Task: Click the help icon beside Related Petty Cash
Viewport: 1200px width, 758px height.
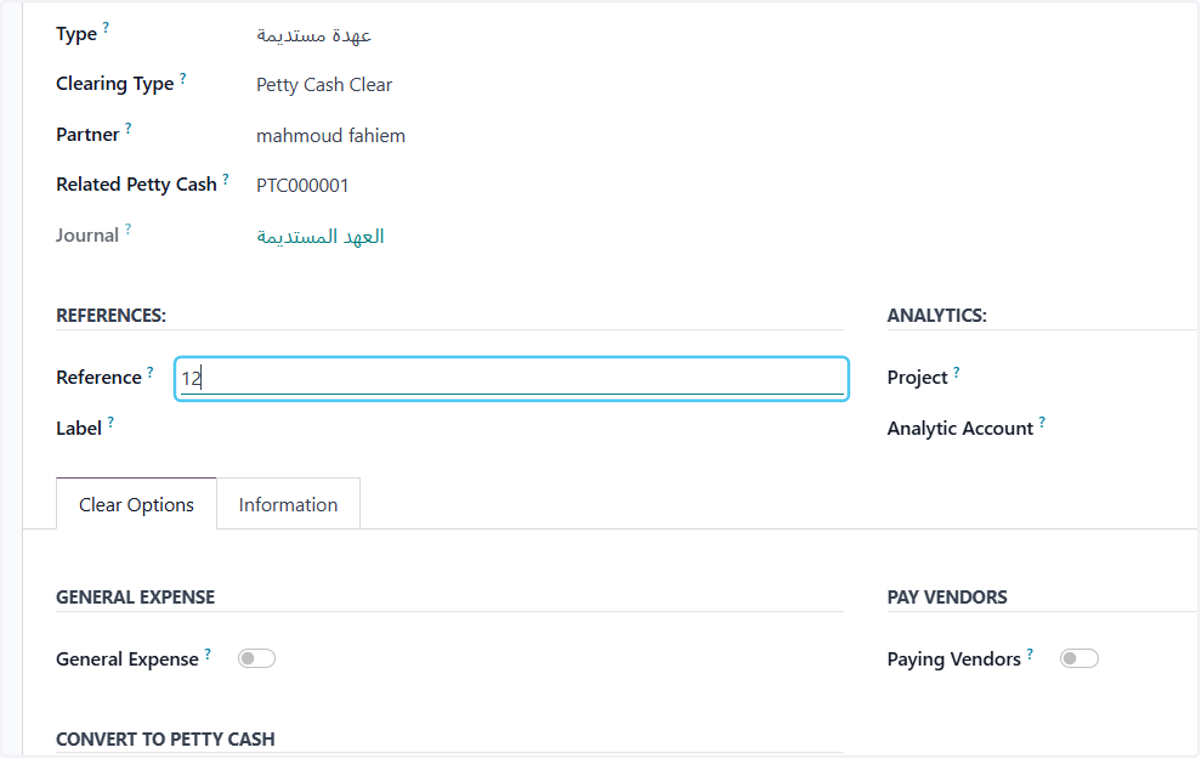Action: [x=226, y=179]
